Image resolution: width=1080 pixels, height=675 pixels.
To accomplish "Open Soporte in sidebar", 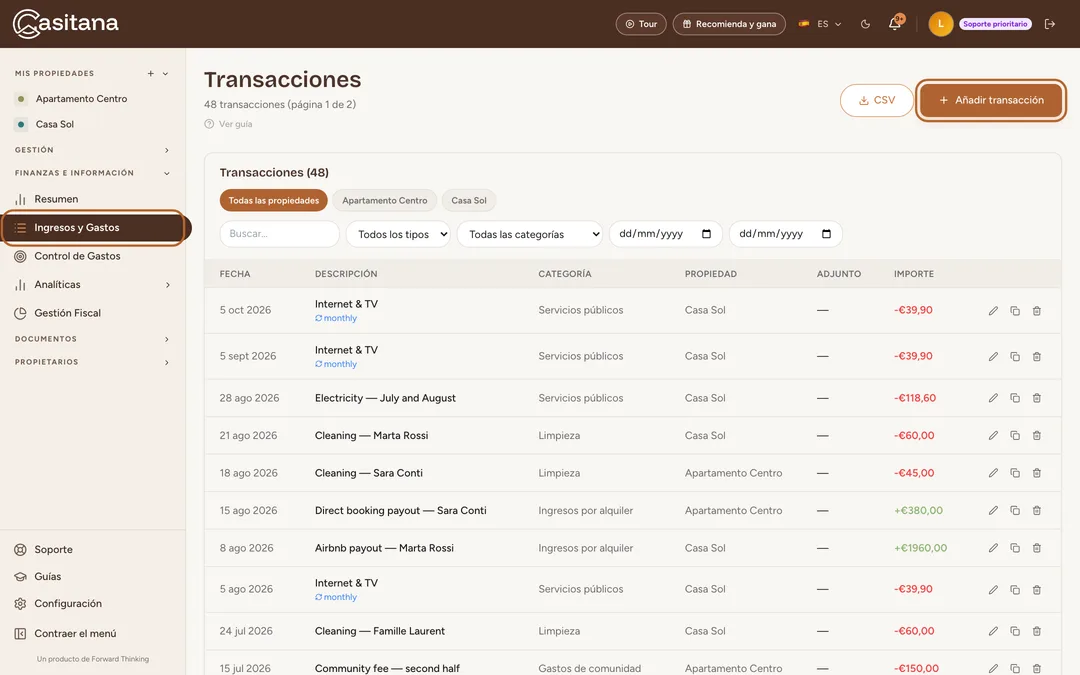I will (44, 550).
